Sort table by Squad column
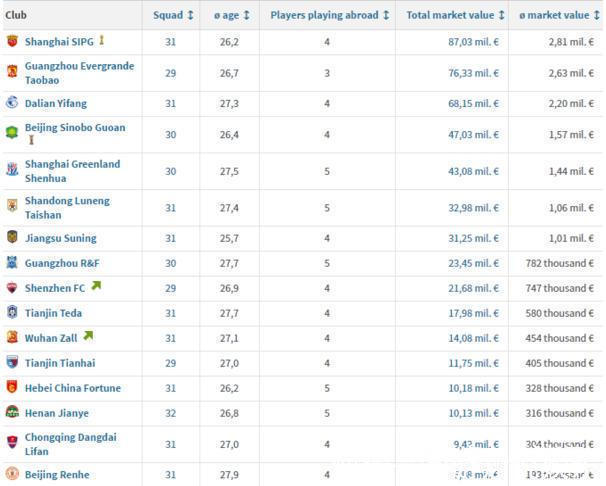 [x=173, y=15]
